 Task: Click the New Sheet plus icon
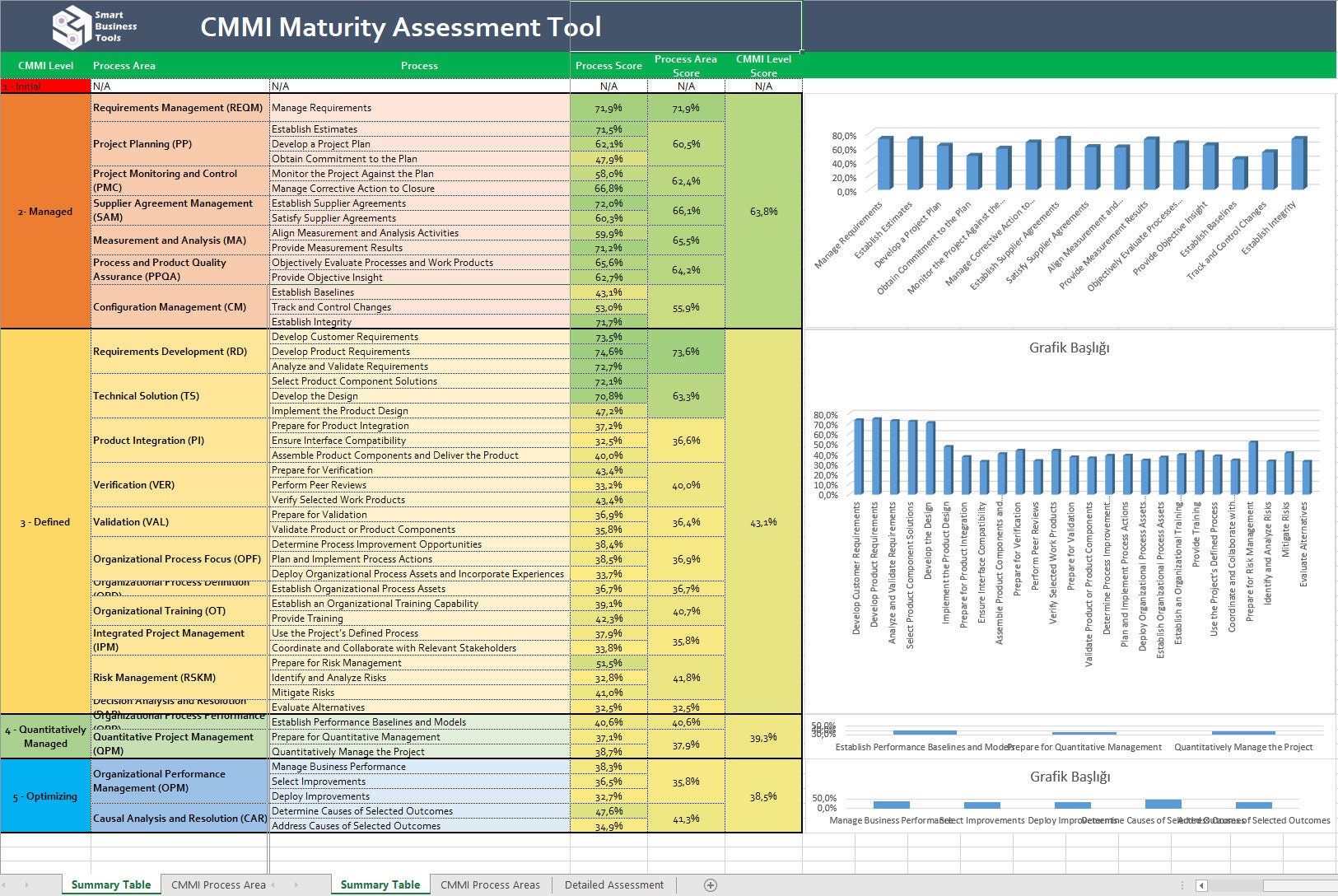click(x=709, y=884)
